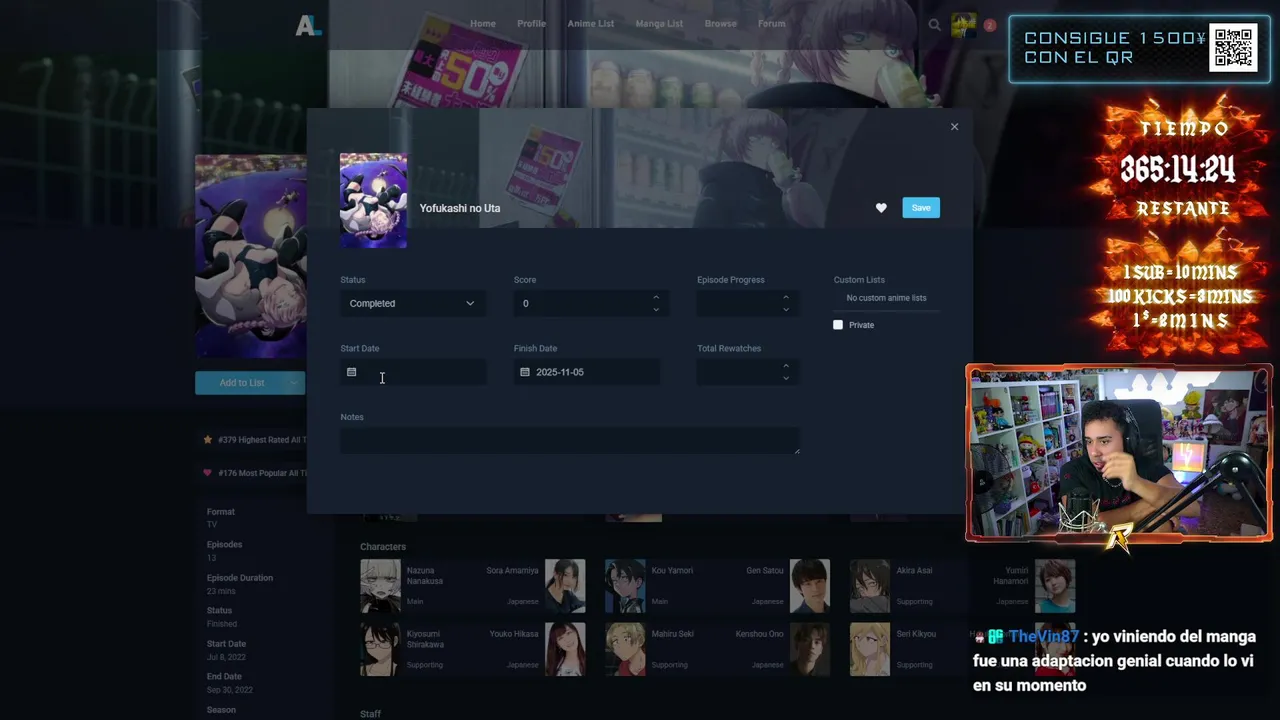1280x720 pixels.
Task: Increase Total Rewatches
Action: pyautogui.click(x=786, y=366)
